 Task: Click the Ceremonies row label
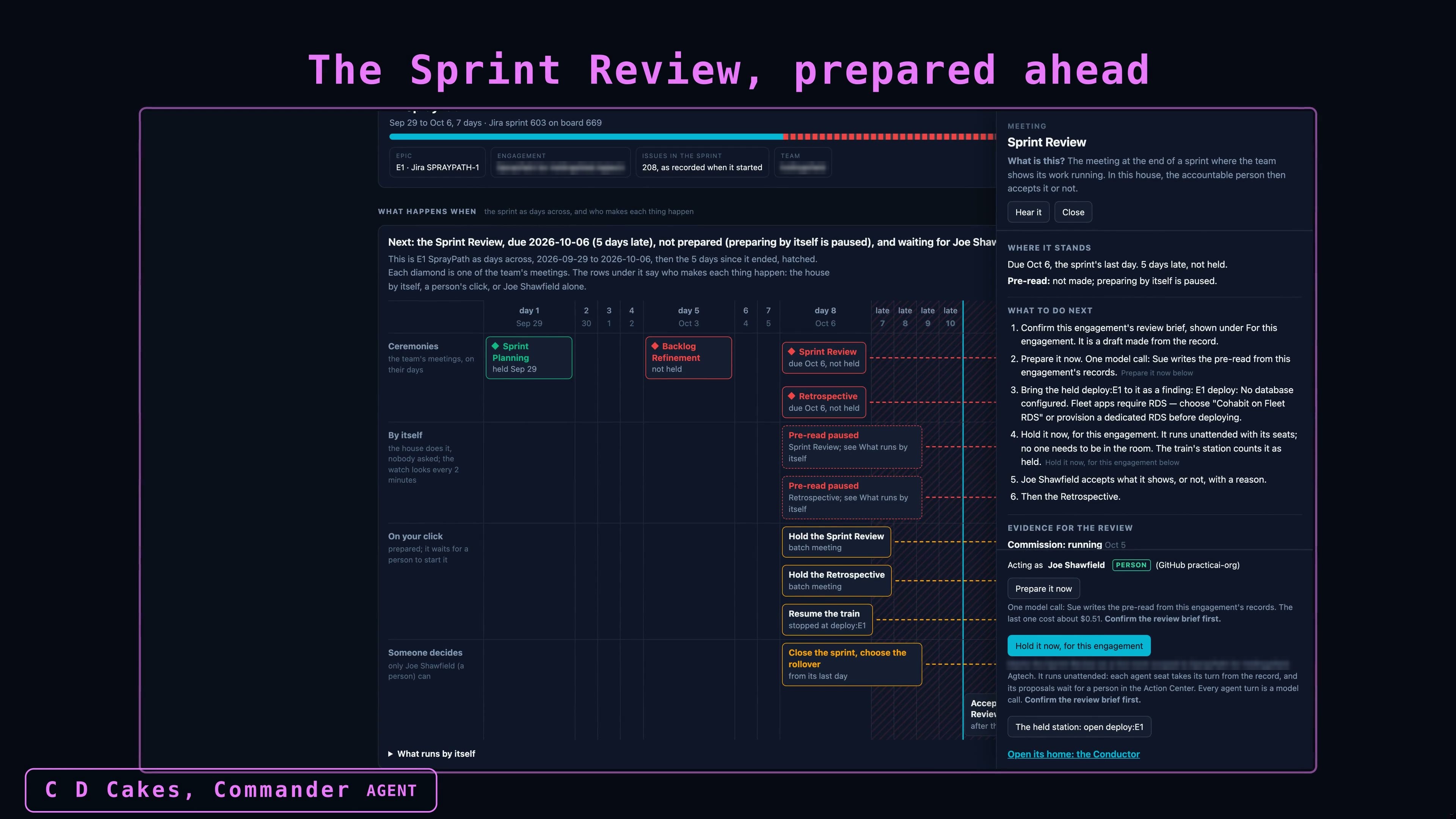coord(413,346)
